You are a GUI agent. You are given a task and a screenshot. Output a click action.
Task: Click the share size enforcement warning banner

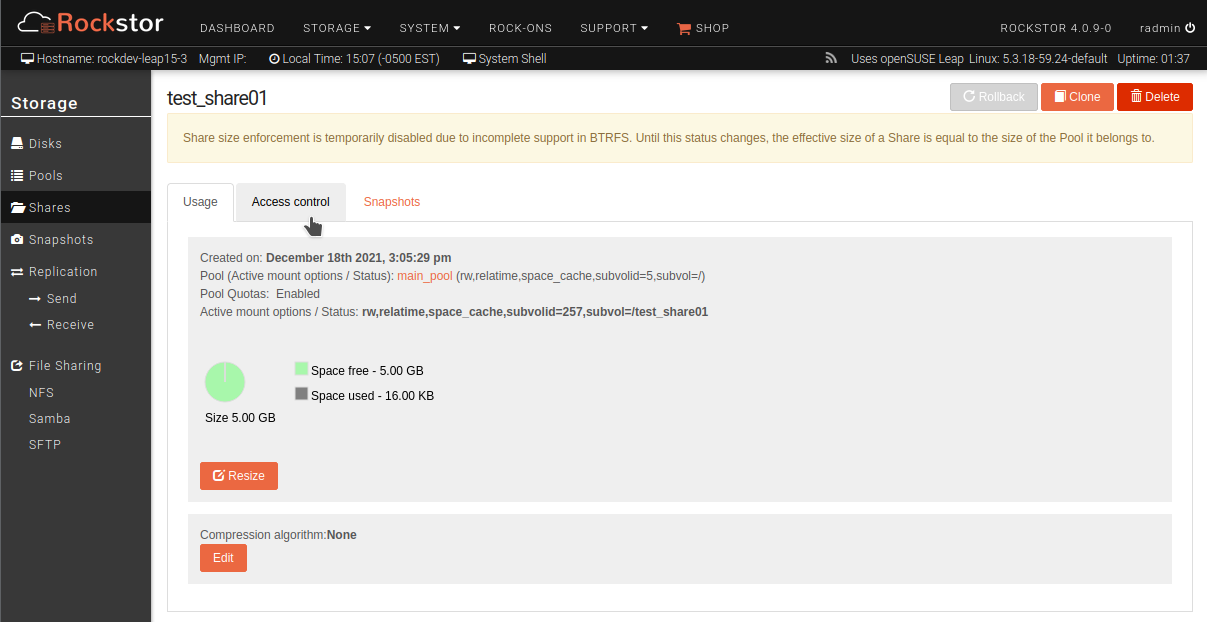(x=680, y=138)
